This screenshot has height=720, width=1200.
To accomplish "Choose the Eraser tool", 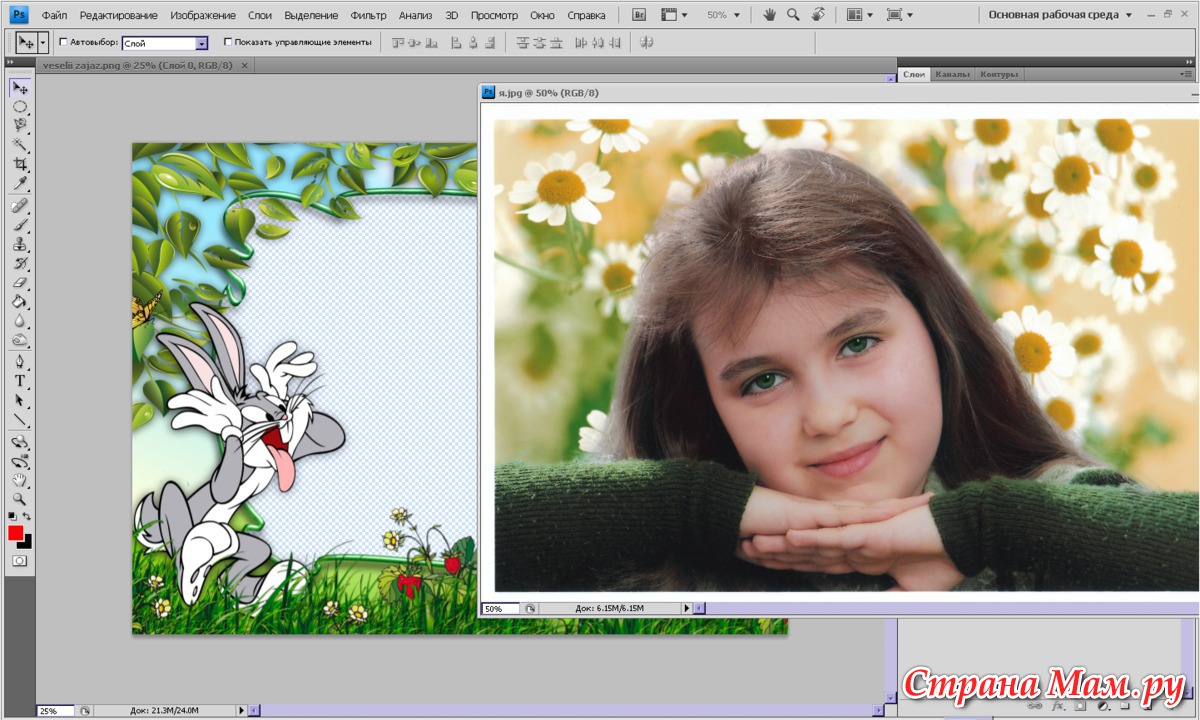I will click(19, 283).
